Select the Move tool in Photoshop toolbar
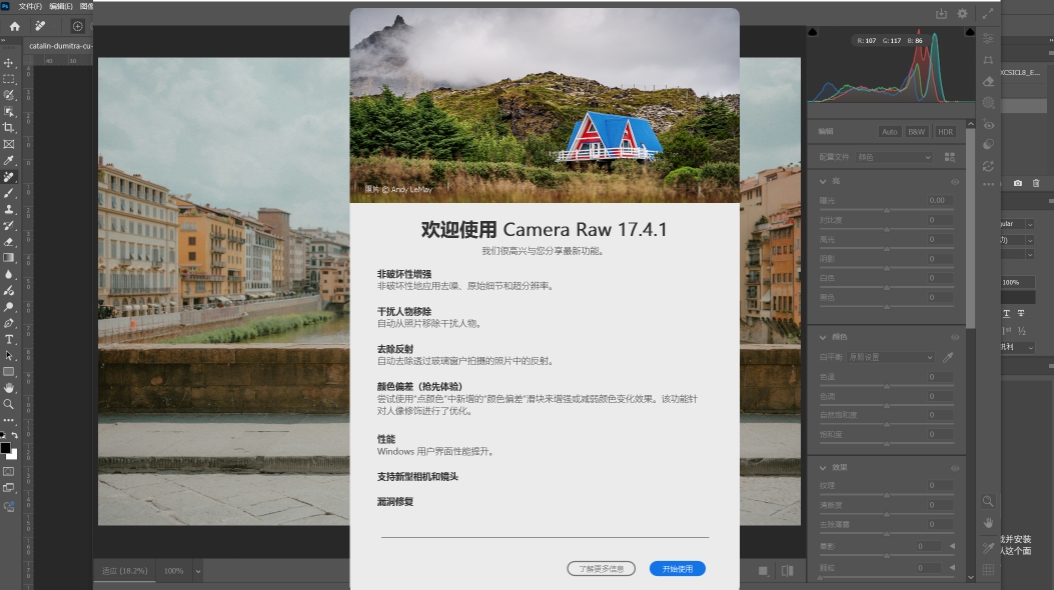 click(x=9, y=62)
